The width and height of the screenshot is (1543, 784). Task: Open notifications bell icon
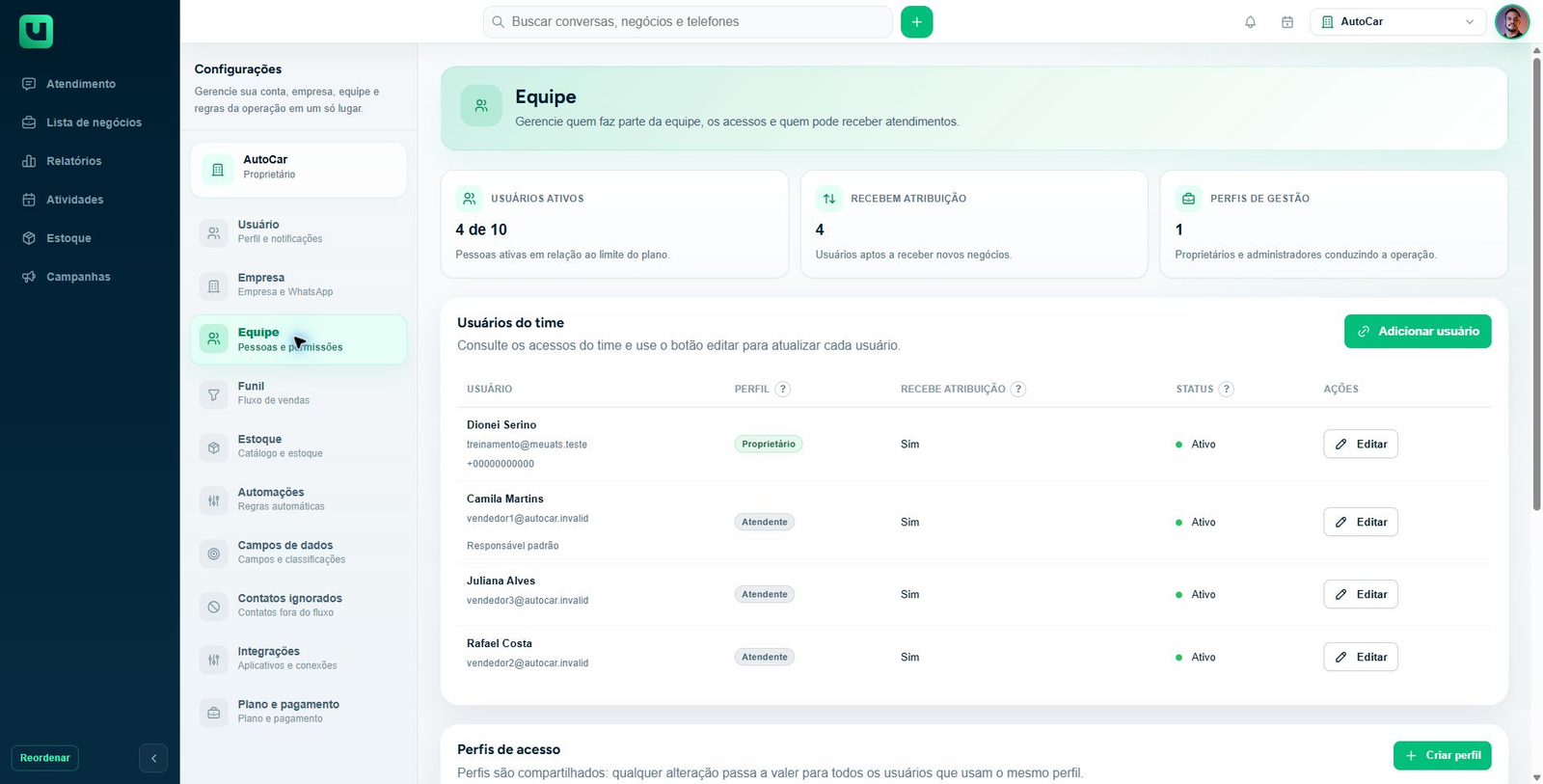point(1250,22)
